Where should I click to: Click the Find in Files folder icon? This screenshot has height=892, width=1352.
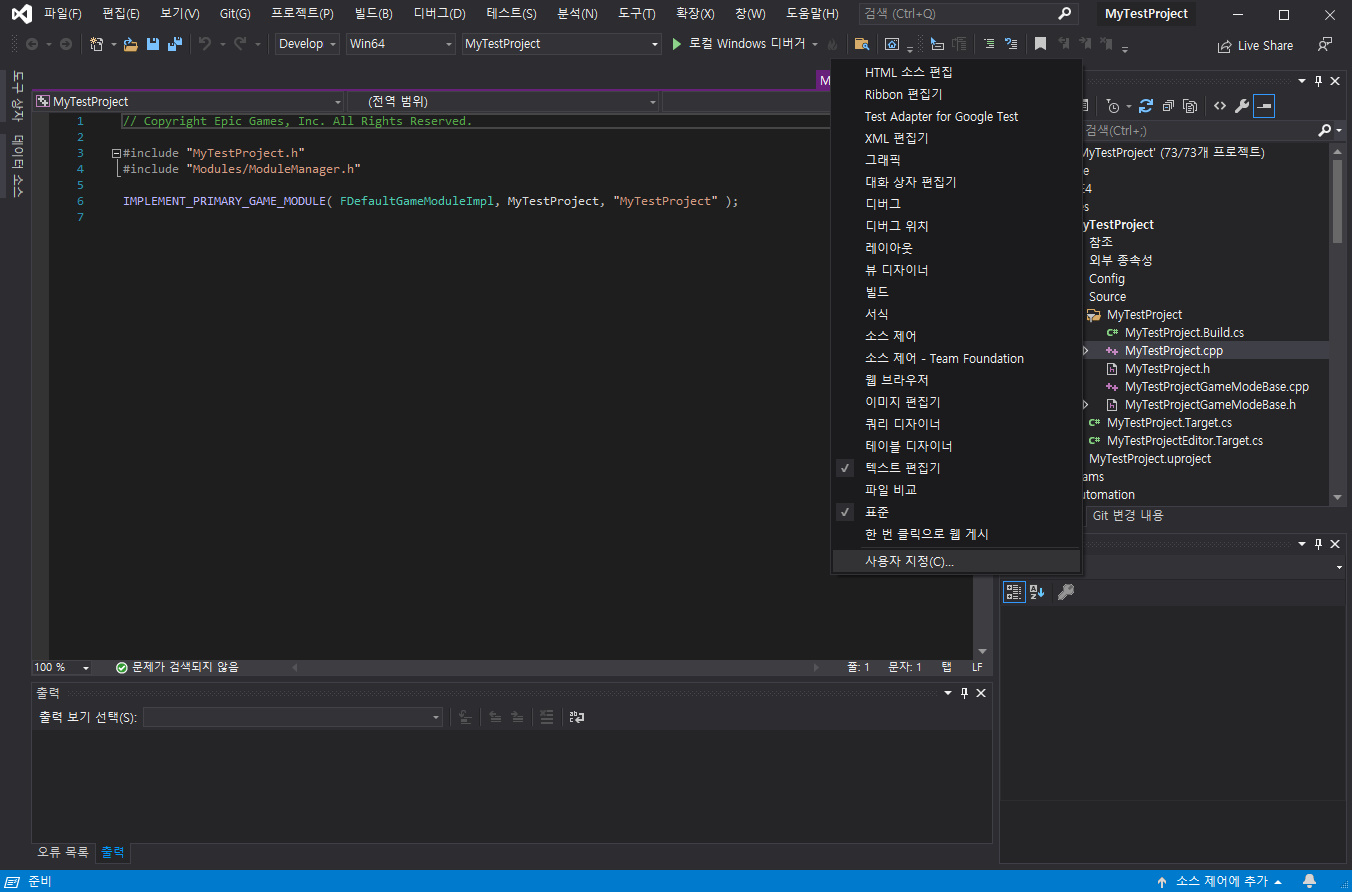[861, 44]
